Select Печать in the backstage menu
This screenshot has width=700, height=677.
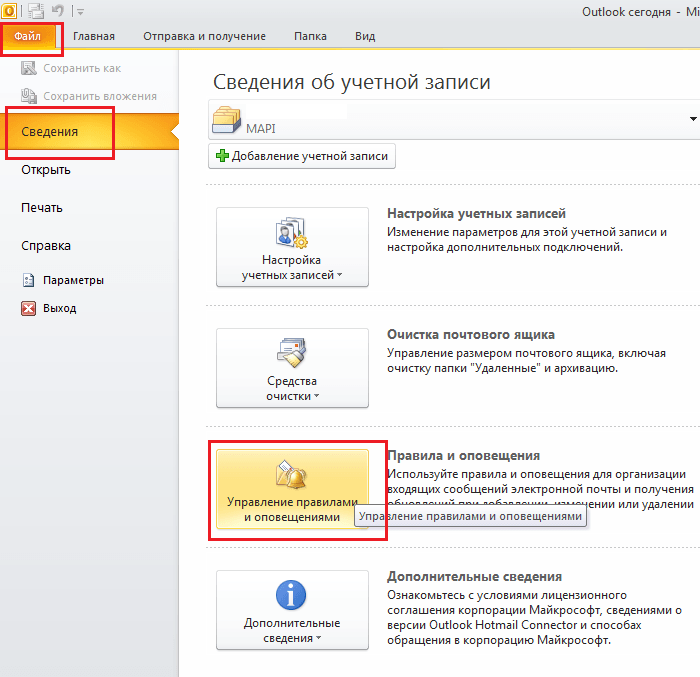42,208
